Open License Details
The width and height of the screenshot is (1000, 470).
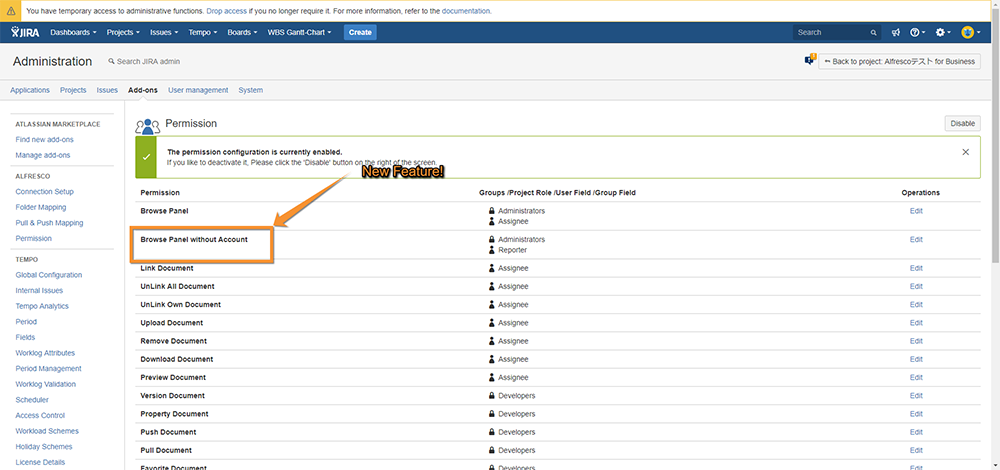coord(40,462)
